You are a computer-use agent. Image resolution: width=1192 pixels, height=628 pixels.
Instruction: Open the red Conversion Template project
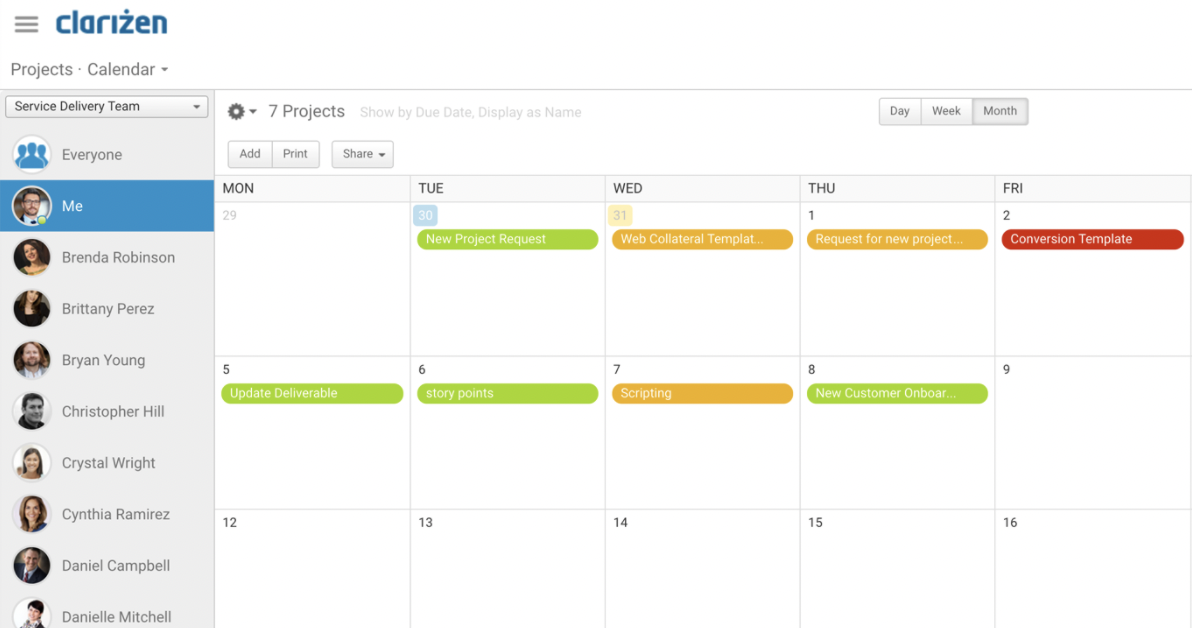pos(1092,239)
